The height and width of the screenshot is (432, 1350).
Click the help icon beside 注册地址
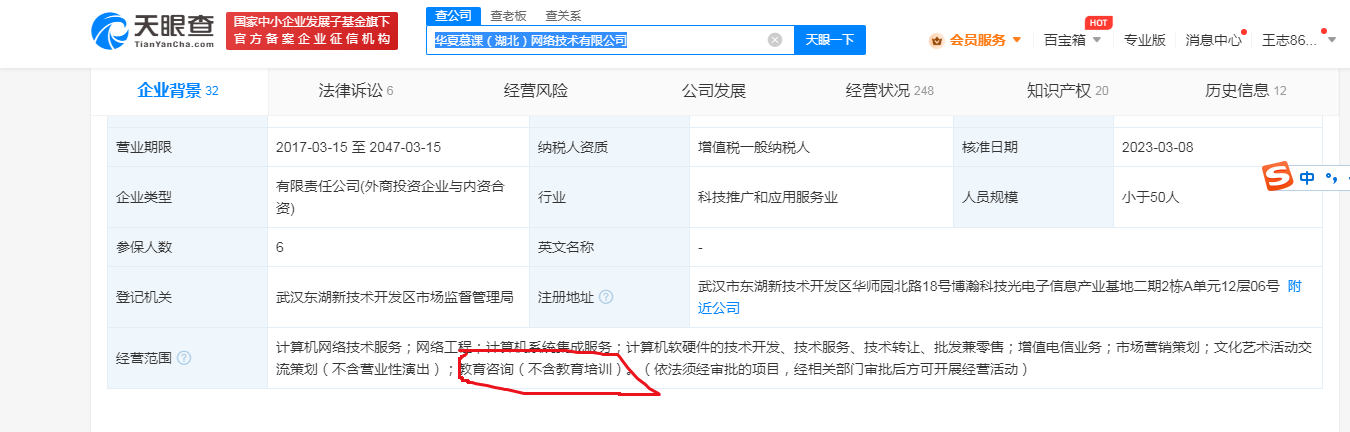click(606, 297)
